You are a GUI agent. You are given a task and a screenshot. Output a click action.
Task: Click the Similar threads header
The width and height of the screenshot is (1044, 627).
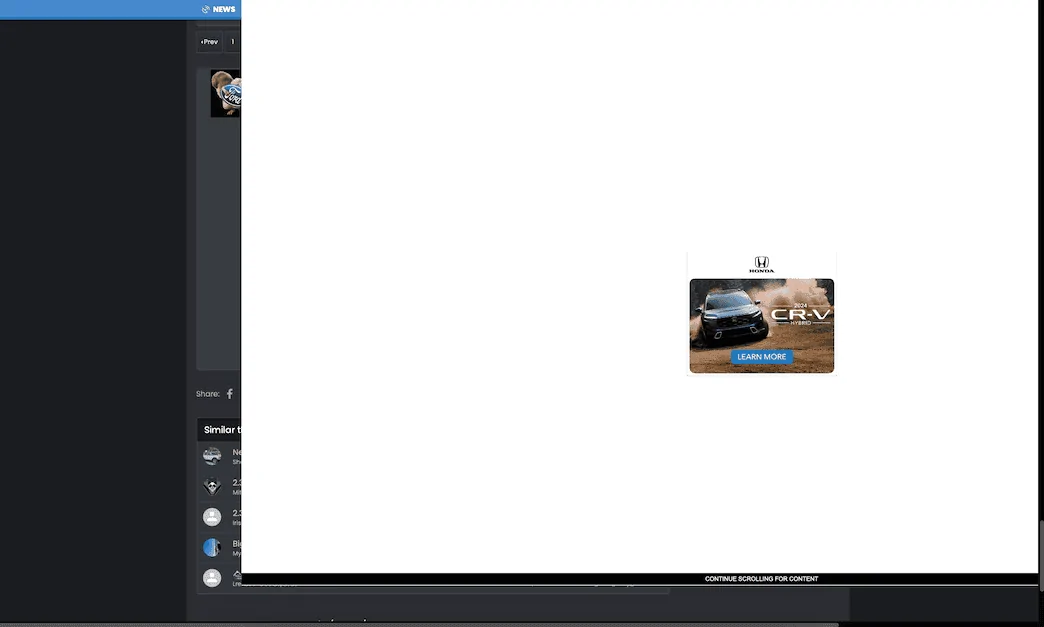point(222,430)
